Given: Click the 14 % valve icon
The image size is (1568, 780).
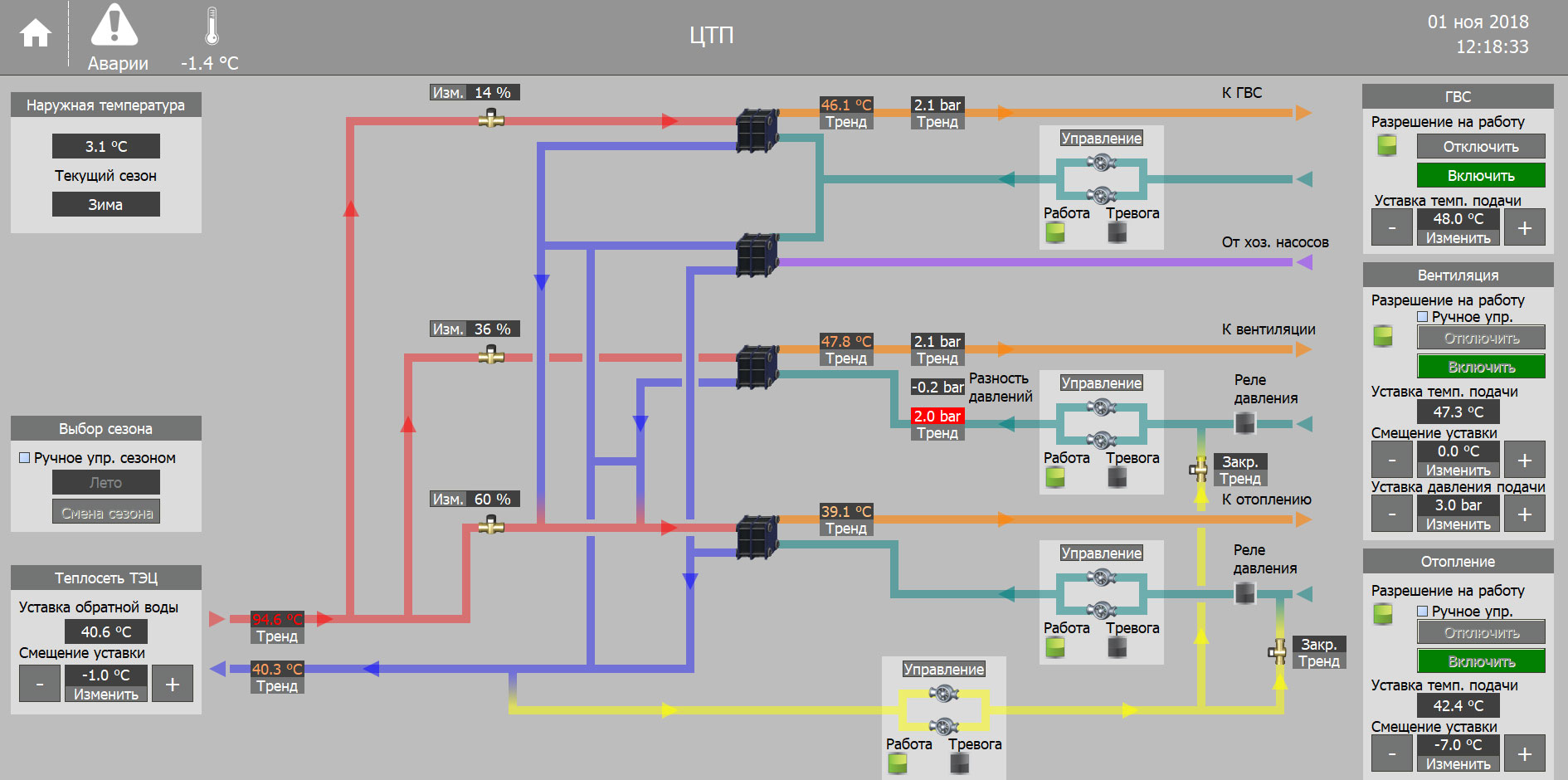Looking at the screenshot, I should pyautogui.click(x=491, y=119).
